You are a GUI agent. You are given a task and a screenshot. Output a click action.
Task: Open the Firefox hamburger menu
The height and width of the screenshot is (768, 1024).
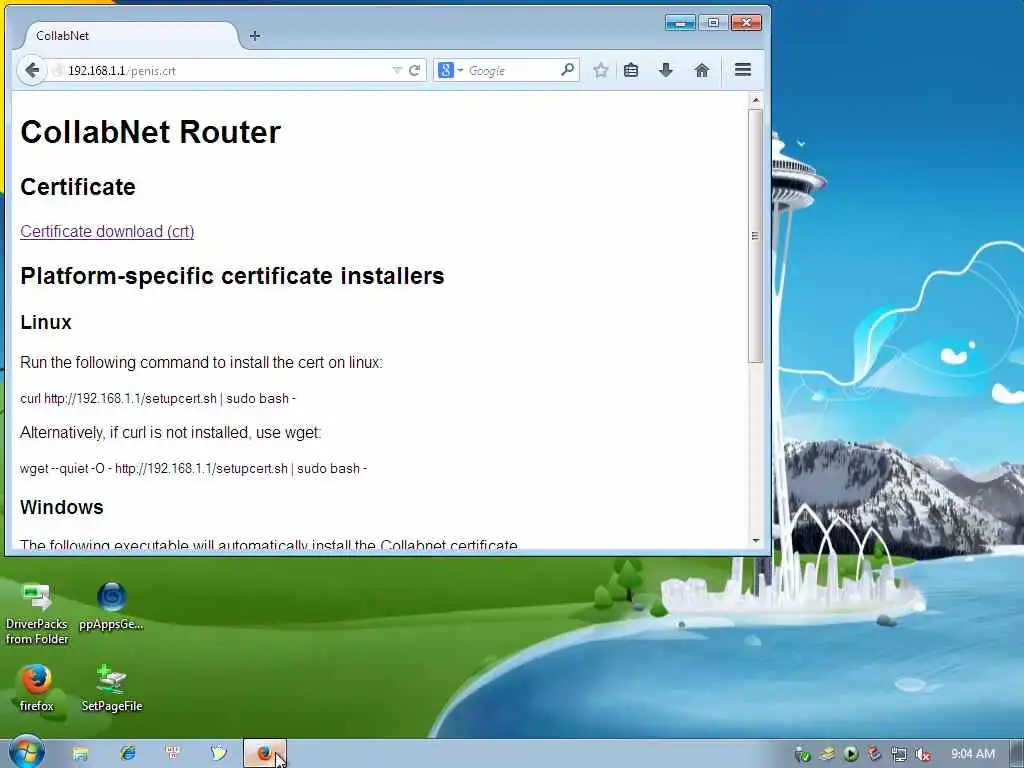(x=743, y=70)
